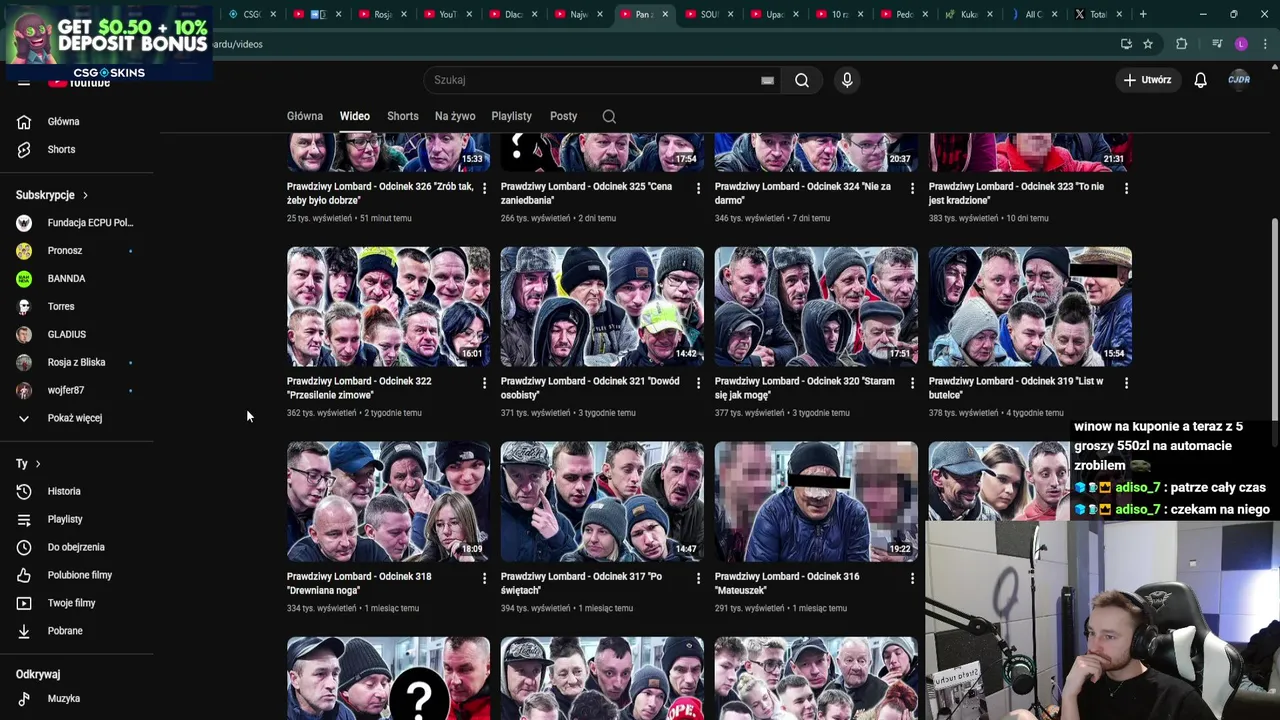Open title Odcinek 326 "Zrób tak, żeby było dobrze"
This screenshot has height=720, width=1280.
380,193
